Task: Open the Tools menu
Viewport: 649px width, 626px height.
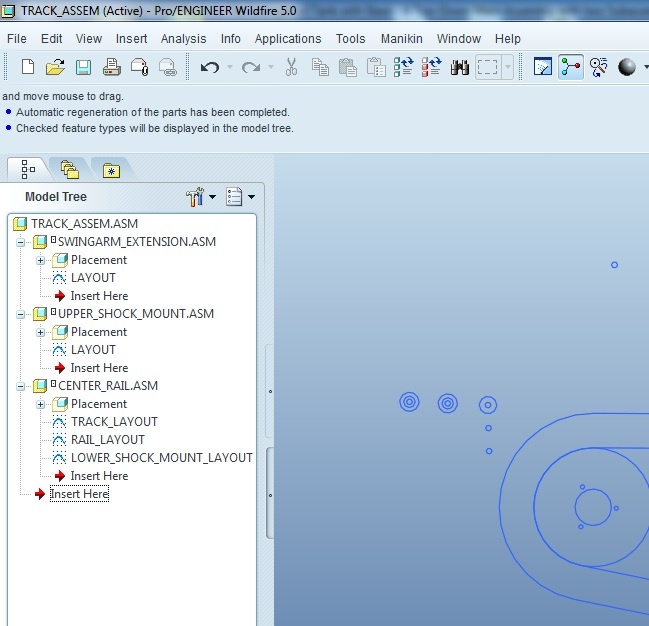Action: tap(351, 39)
